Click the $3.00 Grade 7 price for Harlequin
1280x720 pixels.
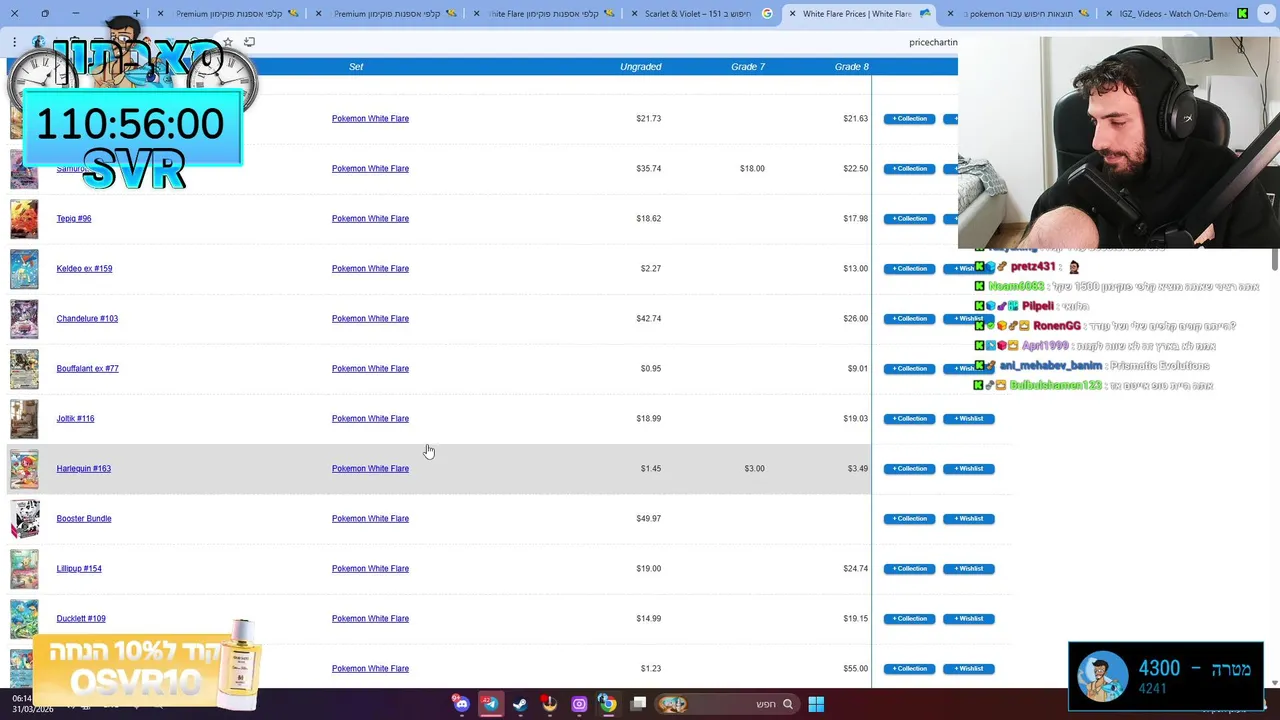point(754,469)
